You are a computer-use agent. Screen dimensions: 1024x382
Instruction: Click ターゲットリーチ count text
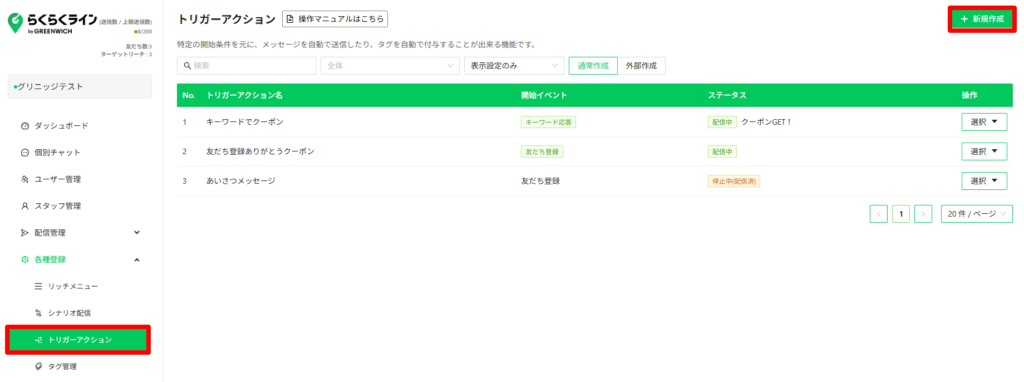tap(127, 54)
